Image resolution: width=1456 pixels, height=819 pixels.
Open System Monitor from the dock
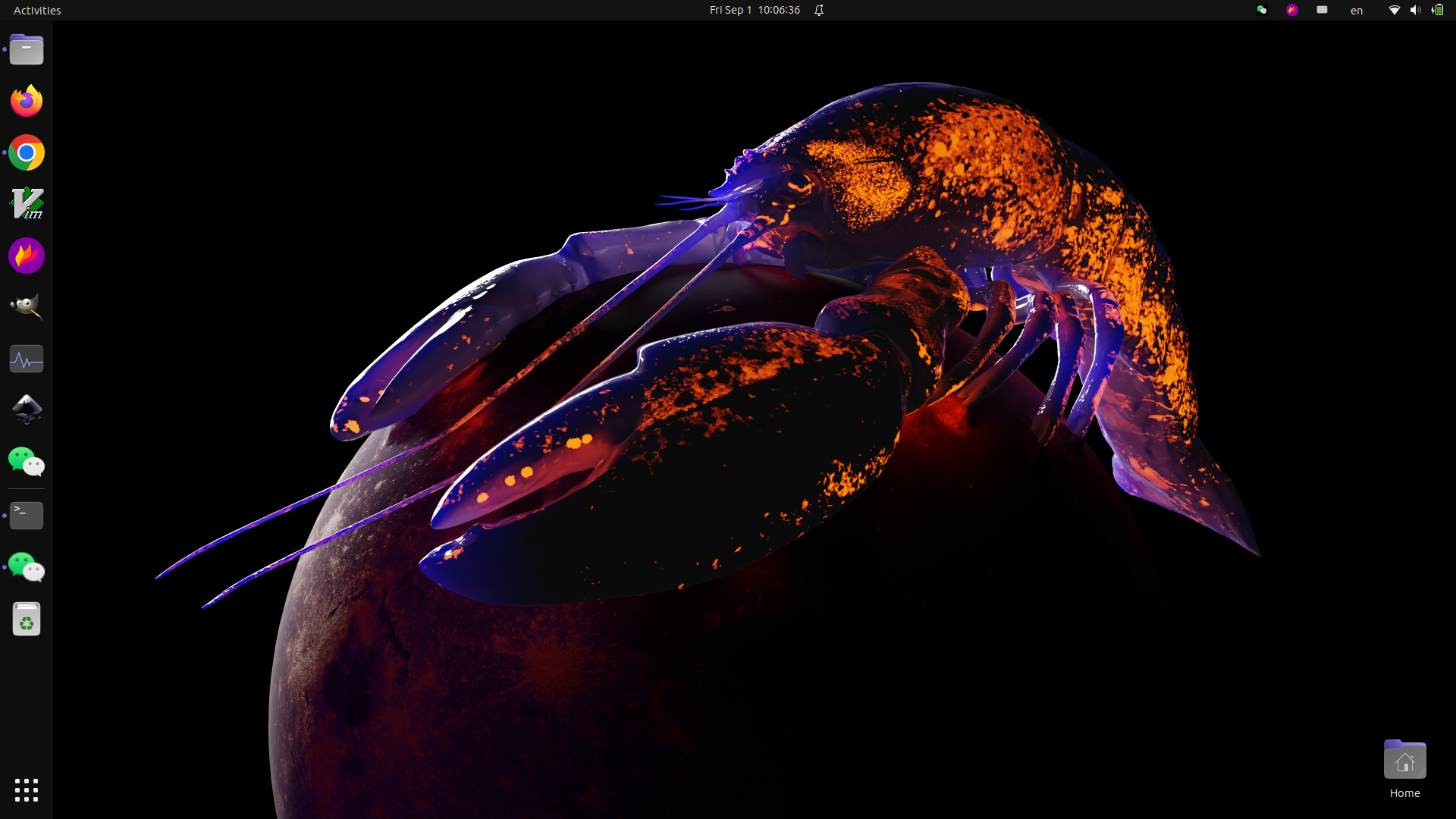27,359
